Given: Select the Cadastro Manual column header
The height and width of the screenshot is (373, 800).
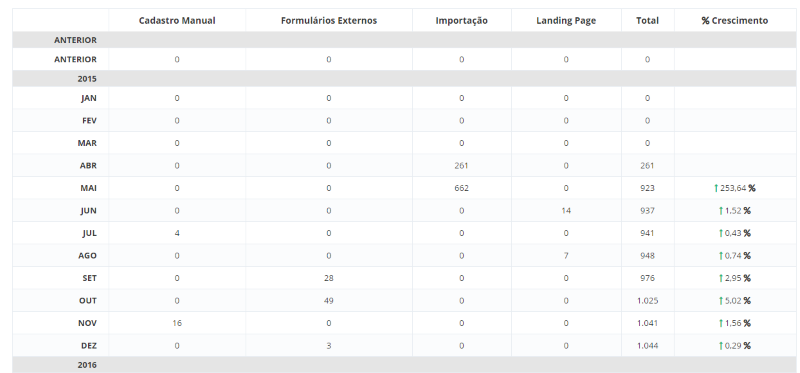Looking at the screenshot, I should pyautogui.click(x=177, y=20).
